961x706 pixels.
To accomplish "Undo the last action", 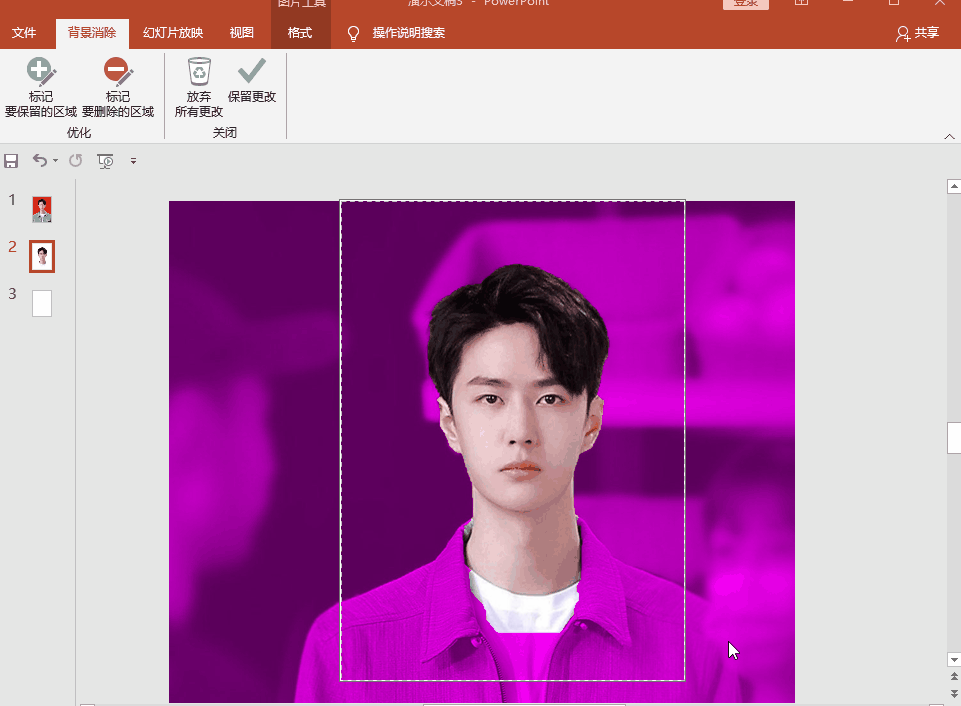I will click(40, 161).
